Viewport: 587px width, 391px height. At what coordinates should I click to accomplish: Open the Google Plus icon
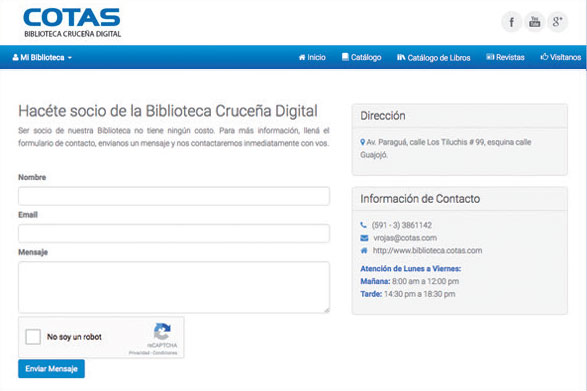tap(557, 22)
